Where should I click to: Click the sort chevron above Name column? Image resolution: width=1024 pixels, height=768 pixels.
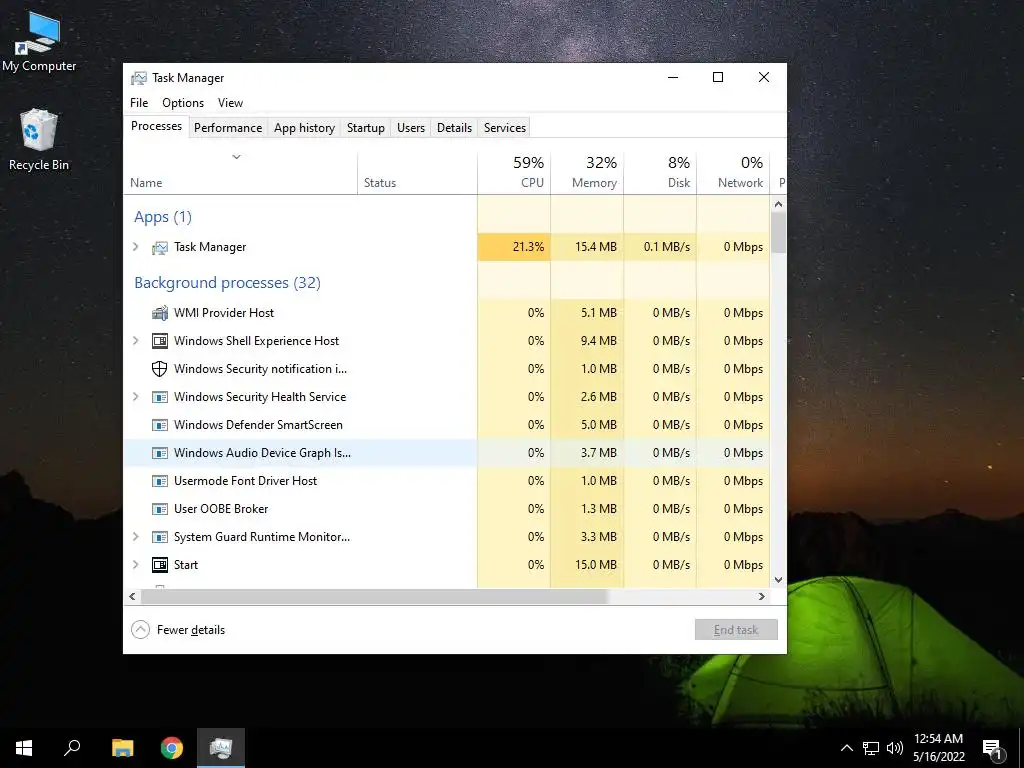point(236,157)
